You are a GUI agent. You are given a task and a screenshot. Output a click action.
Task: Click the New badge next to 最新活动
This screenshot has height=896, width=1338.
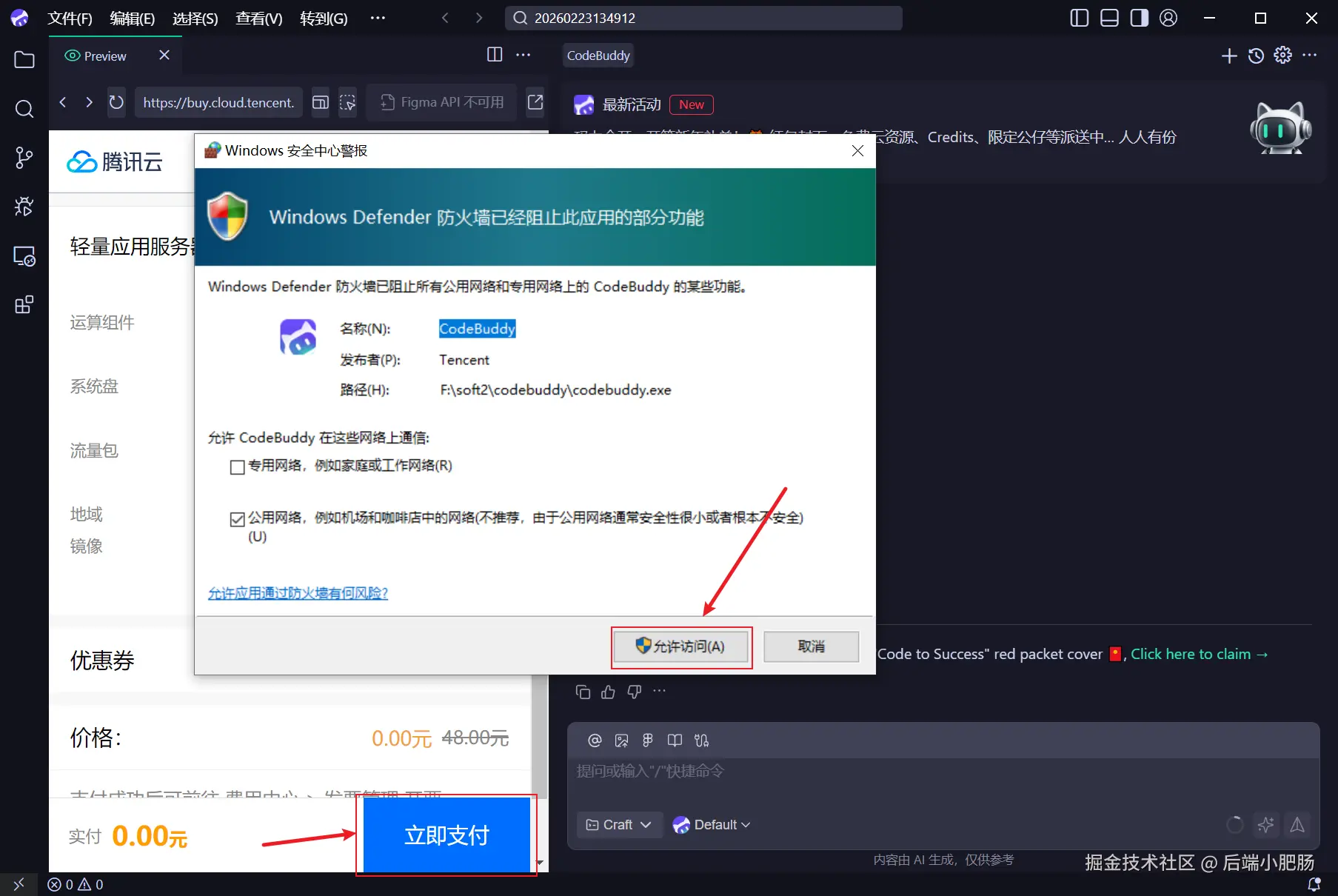click(x=692, y=105)
